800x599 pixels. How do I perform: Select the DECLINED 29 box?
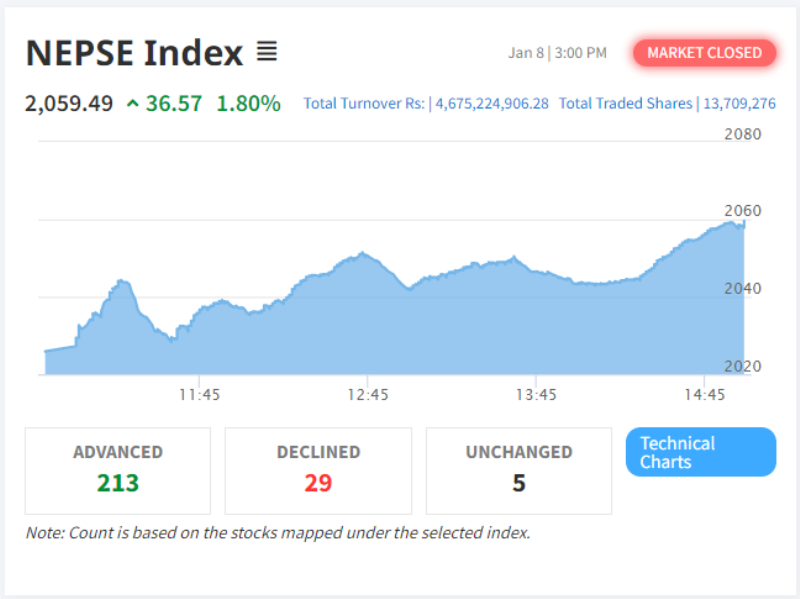coord(318,470)
